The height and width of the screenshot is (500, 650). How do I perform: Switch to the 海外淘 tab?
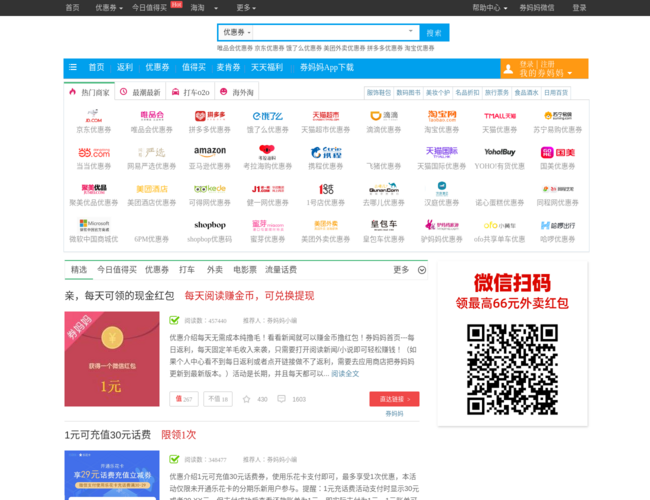pyautogui.click(x=237, y=92)
